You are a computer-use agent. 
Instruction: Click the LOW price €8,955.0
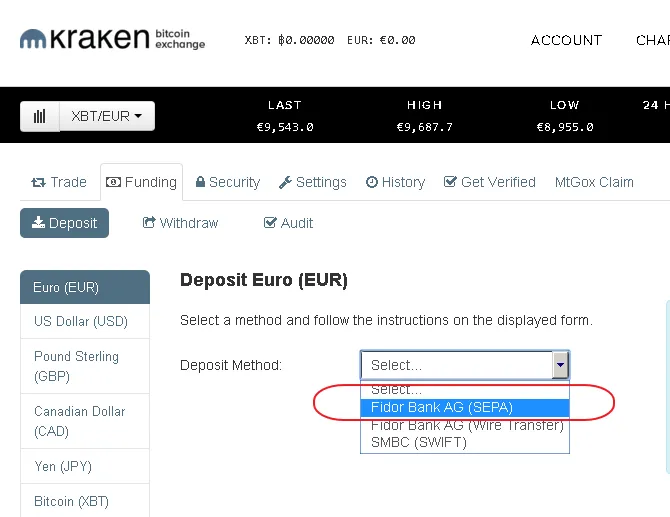coord(565,127)
